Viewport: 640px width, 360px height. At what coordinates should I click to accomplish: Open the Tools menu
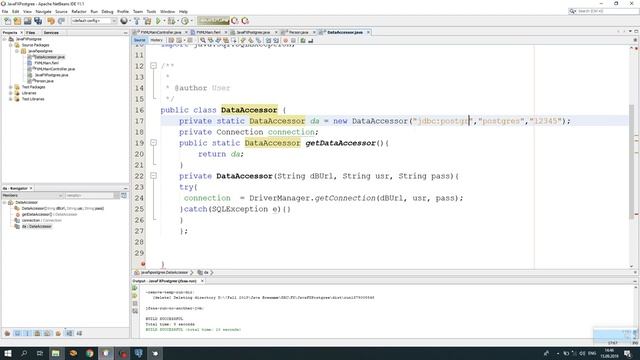[x=151, y=11]
